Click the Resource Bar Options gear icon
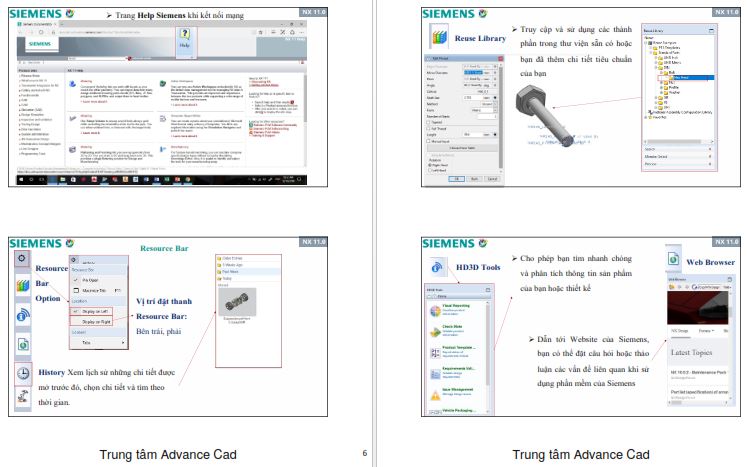This screenshot has width=747, height=467. tap(21, 258)
